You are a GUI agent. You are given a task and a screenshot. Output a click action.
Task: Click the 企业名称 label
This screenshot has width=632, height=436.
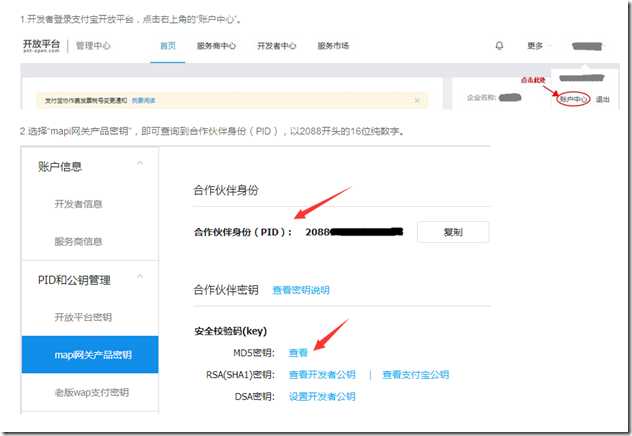[x=481, y=98]
